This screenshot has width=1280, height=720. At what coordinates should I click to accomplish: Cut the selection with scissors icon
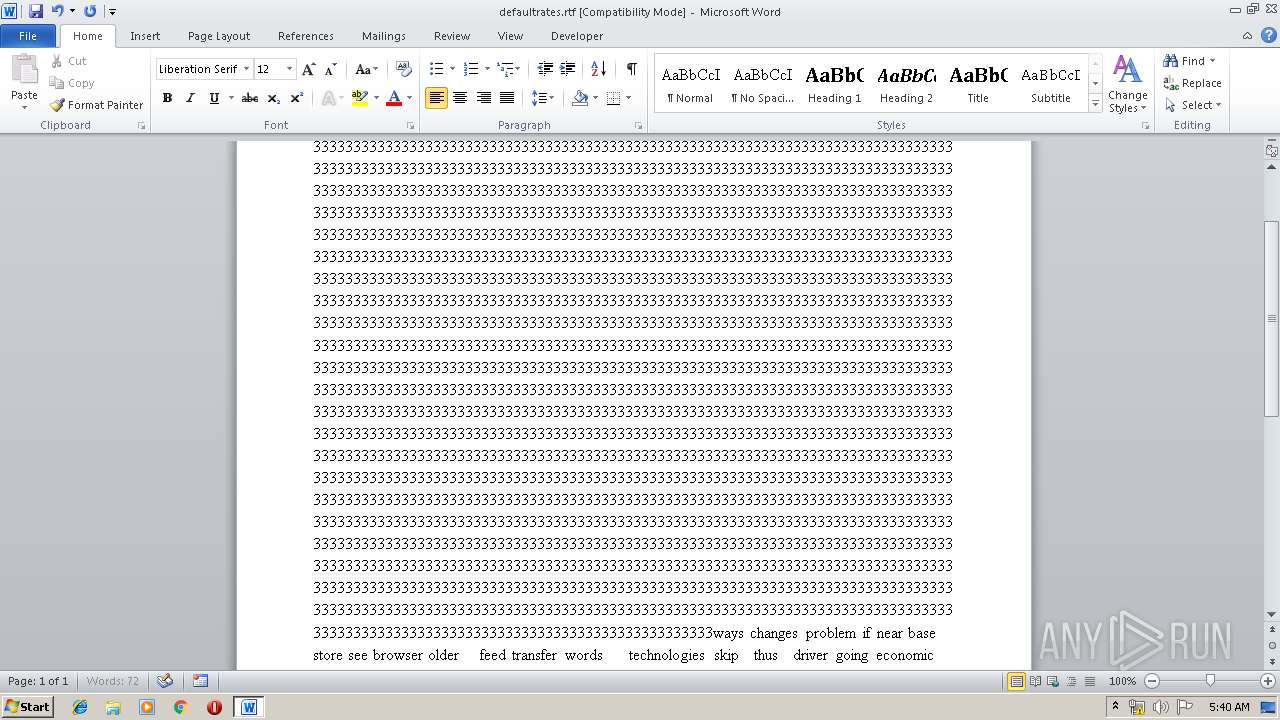(x=57, y=61)
